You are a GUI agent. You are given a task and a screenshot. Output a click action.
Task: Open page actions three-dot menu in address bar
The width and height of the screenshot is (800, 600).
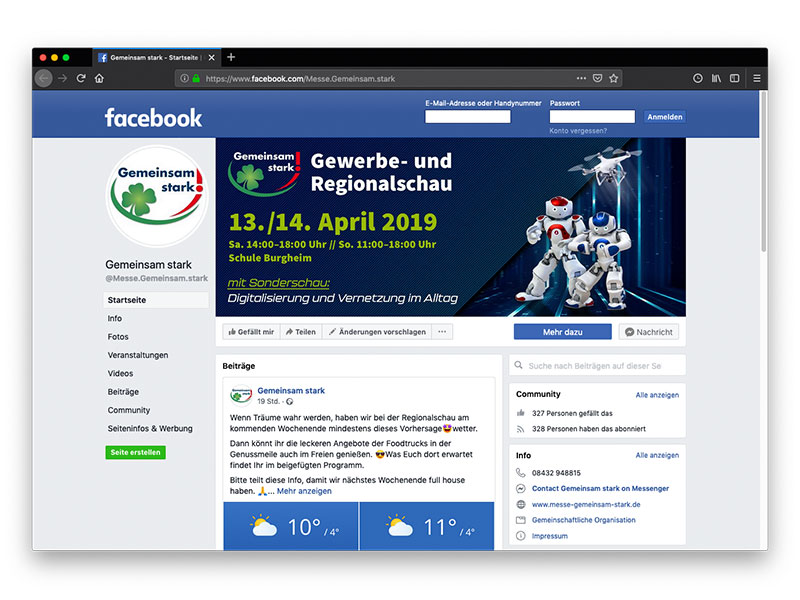(581, 79)
